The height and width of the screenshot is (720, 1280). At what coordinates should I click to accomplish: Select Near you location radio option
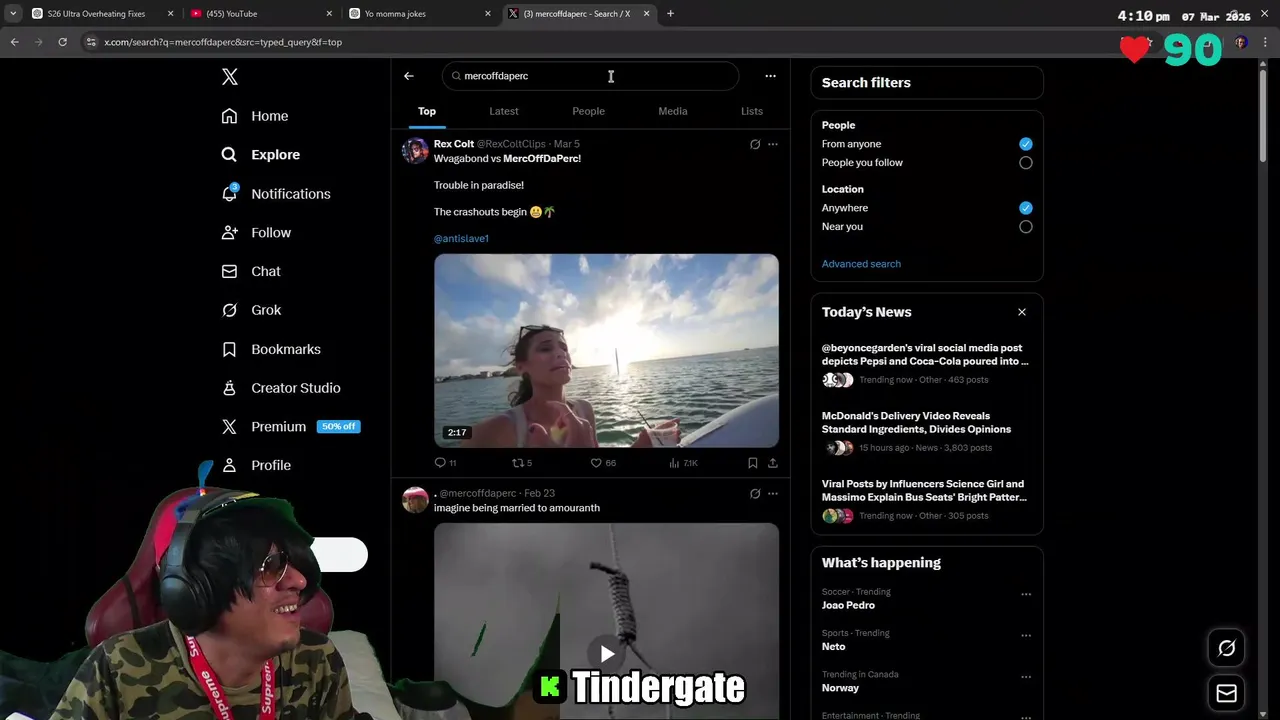pos(1026,227)
